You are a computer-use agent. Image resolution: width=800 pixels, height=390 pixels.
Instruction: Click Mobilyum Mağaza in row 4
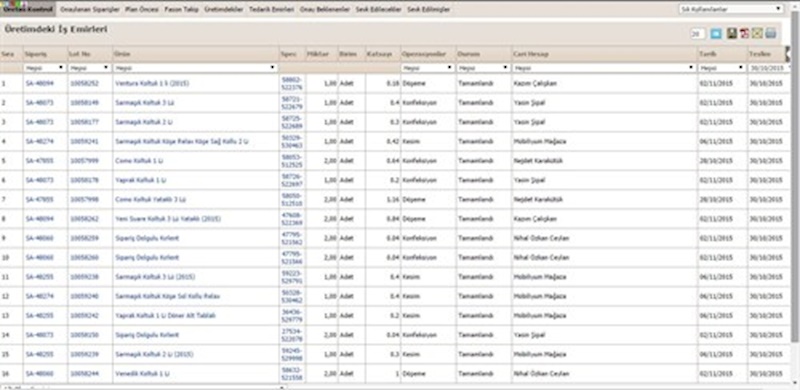click(540, 141)
